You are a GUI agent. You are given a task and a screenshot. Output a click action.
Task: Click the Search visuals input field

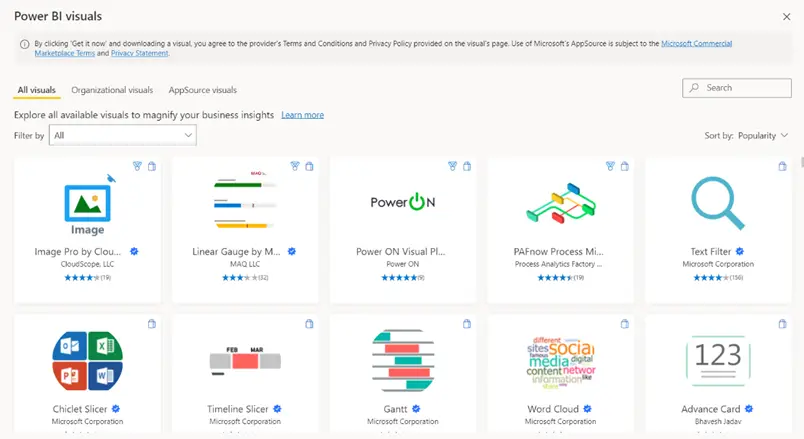point(738,88)
